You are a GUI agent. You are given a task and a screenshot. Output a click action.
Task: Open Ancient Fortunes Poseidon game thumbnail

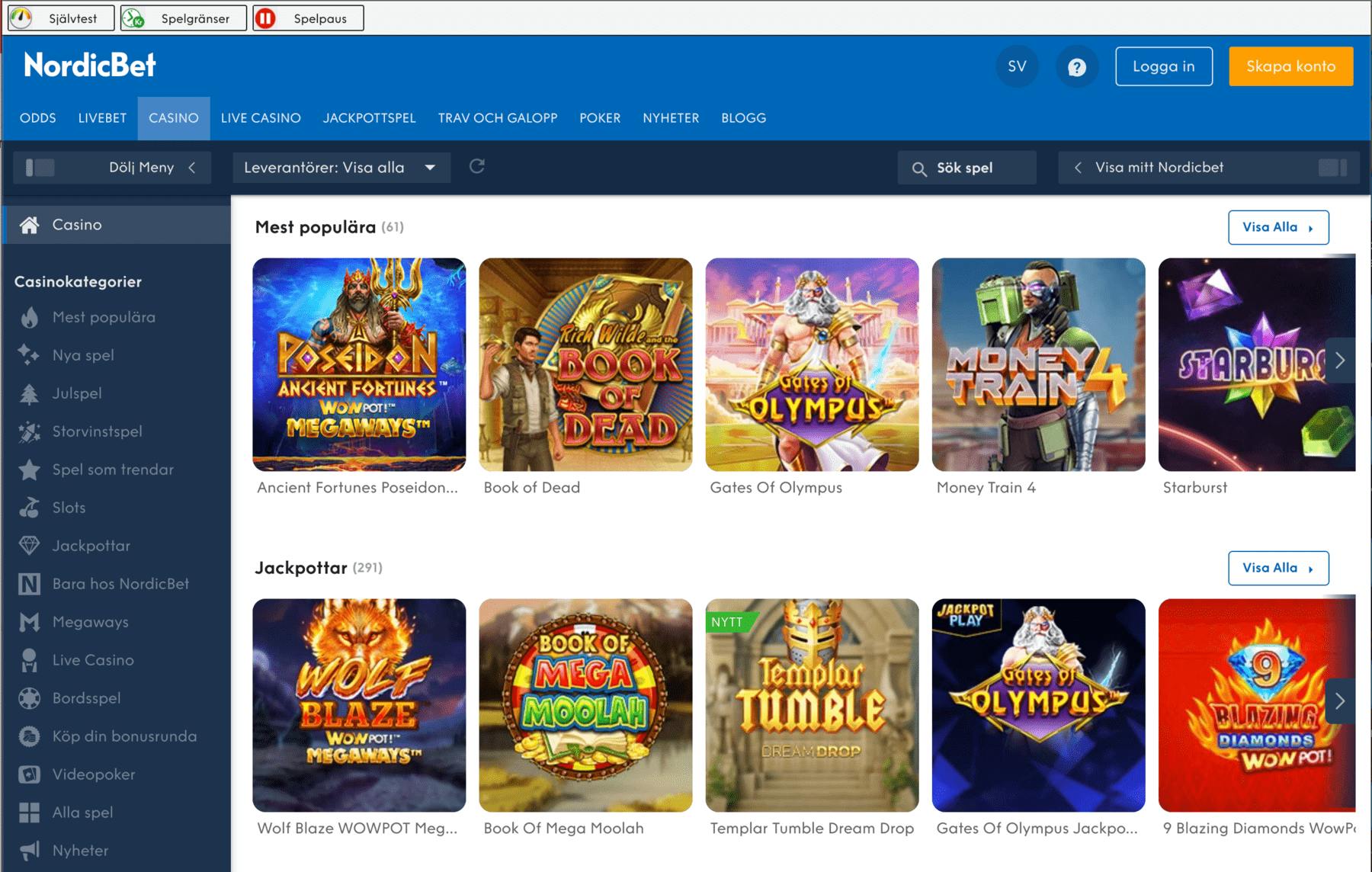point(359,364)
